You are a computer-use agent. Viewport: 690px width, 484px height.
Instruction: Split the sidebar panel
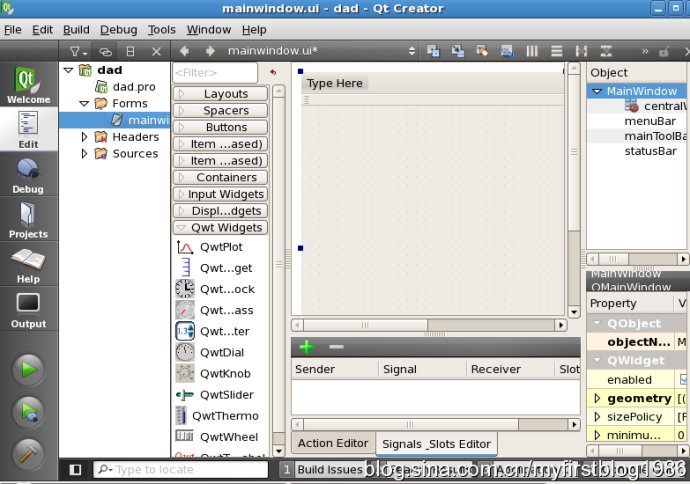coord(130,51)
